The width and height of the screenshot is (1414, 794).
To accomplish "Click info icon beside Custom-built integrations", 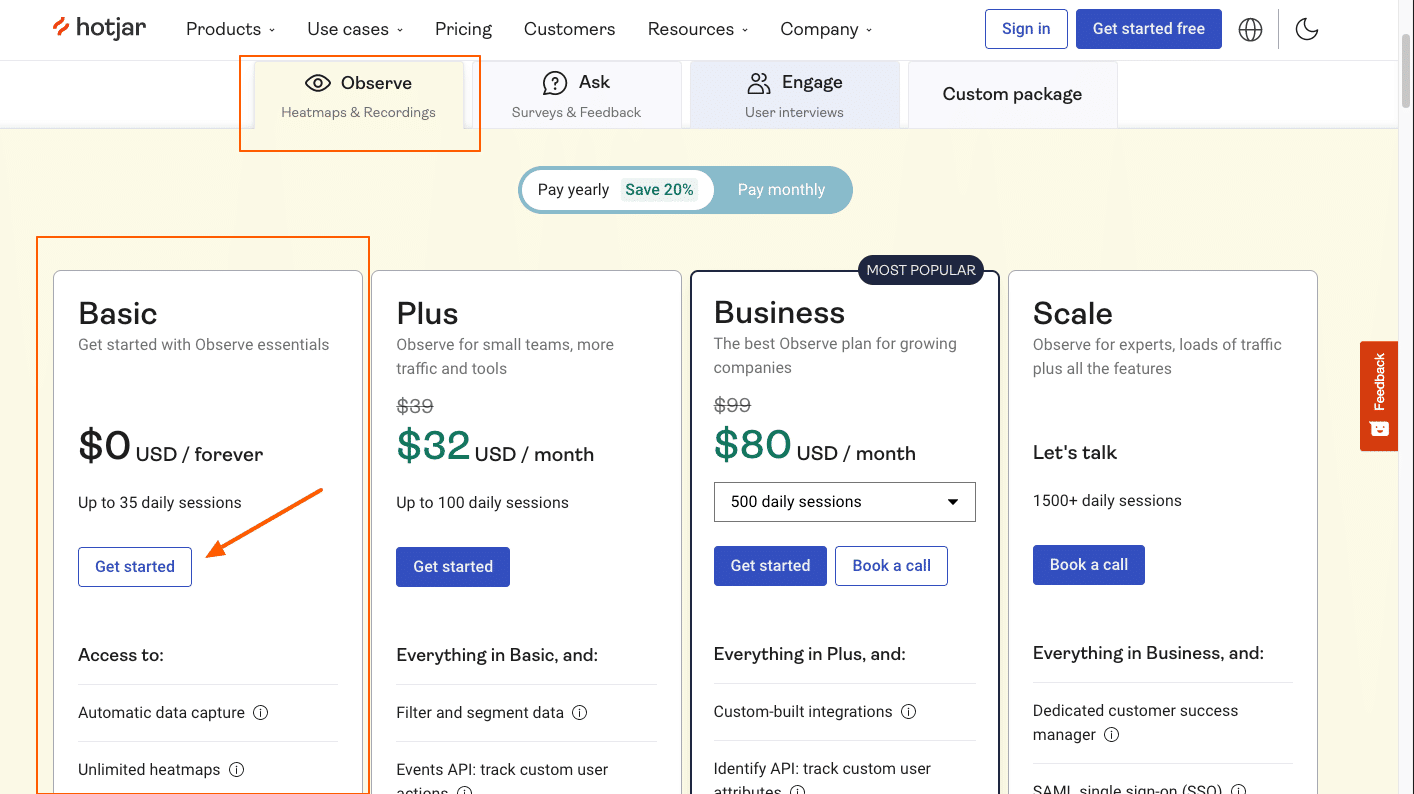I will (x=908, y=712).
